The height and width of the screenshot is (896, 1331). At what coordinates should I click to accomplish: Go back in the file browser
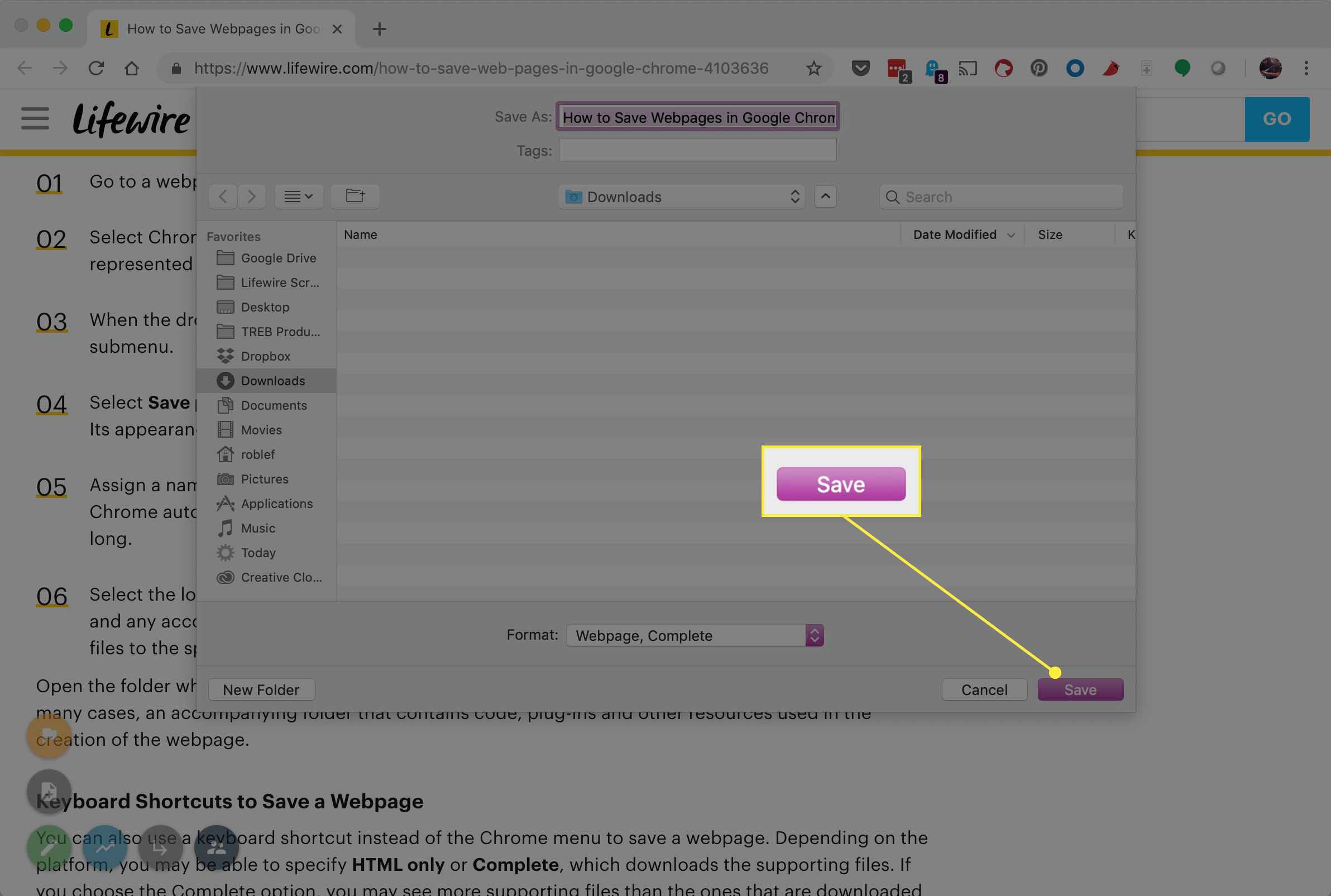(223, 196)
